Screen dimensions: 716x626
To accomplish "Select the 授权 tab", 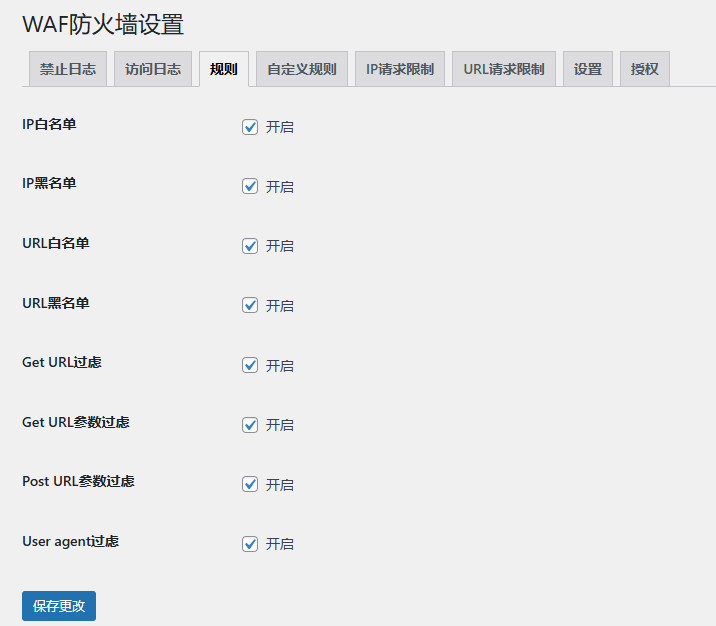I will (645, 70).
